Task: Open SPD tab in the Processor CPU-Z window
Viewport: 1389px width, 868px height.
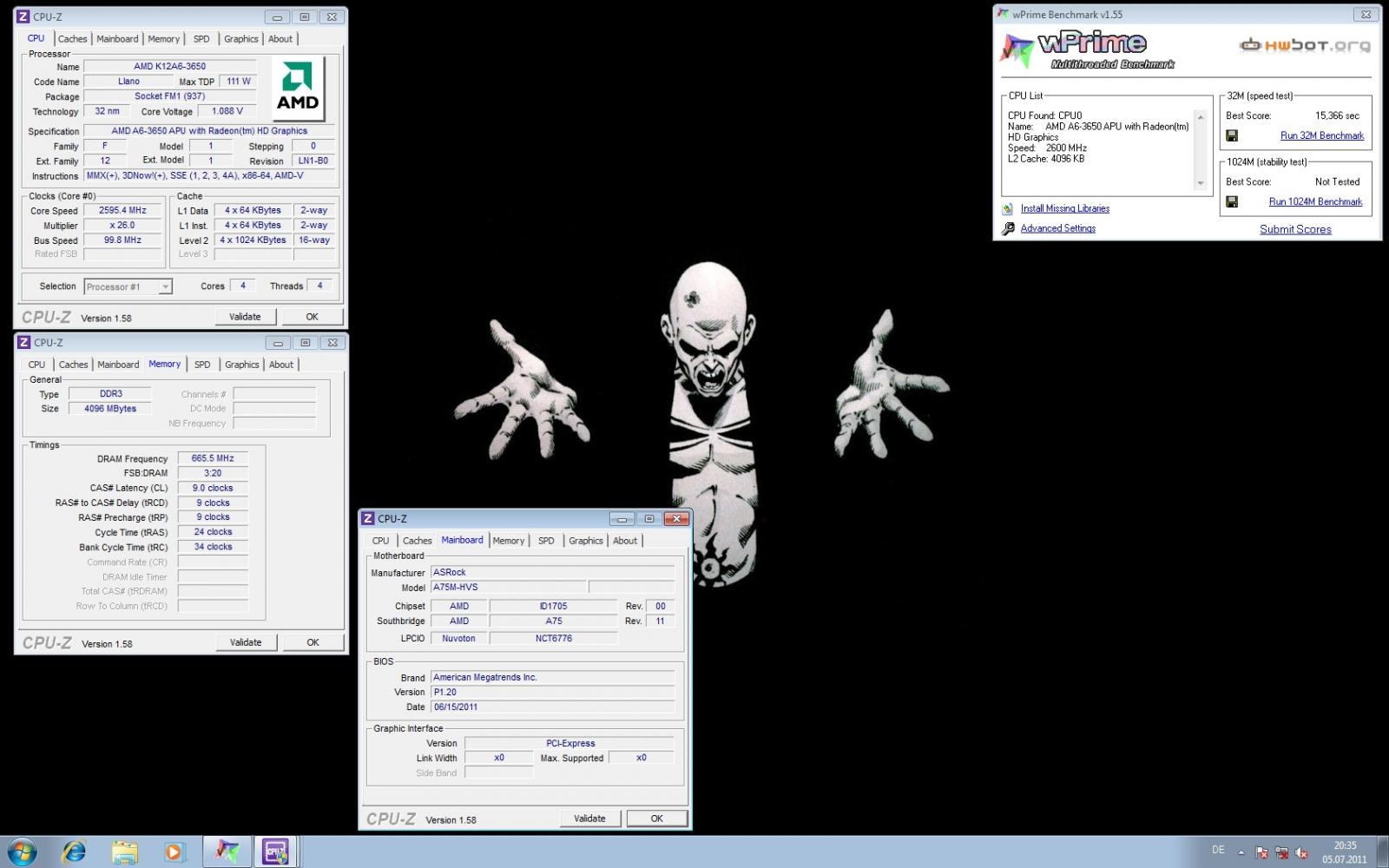Action: pyautogui.click(x=201, y=39)
